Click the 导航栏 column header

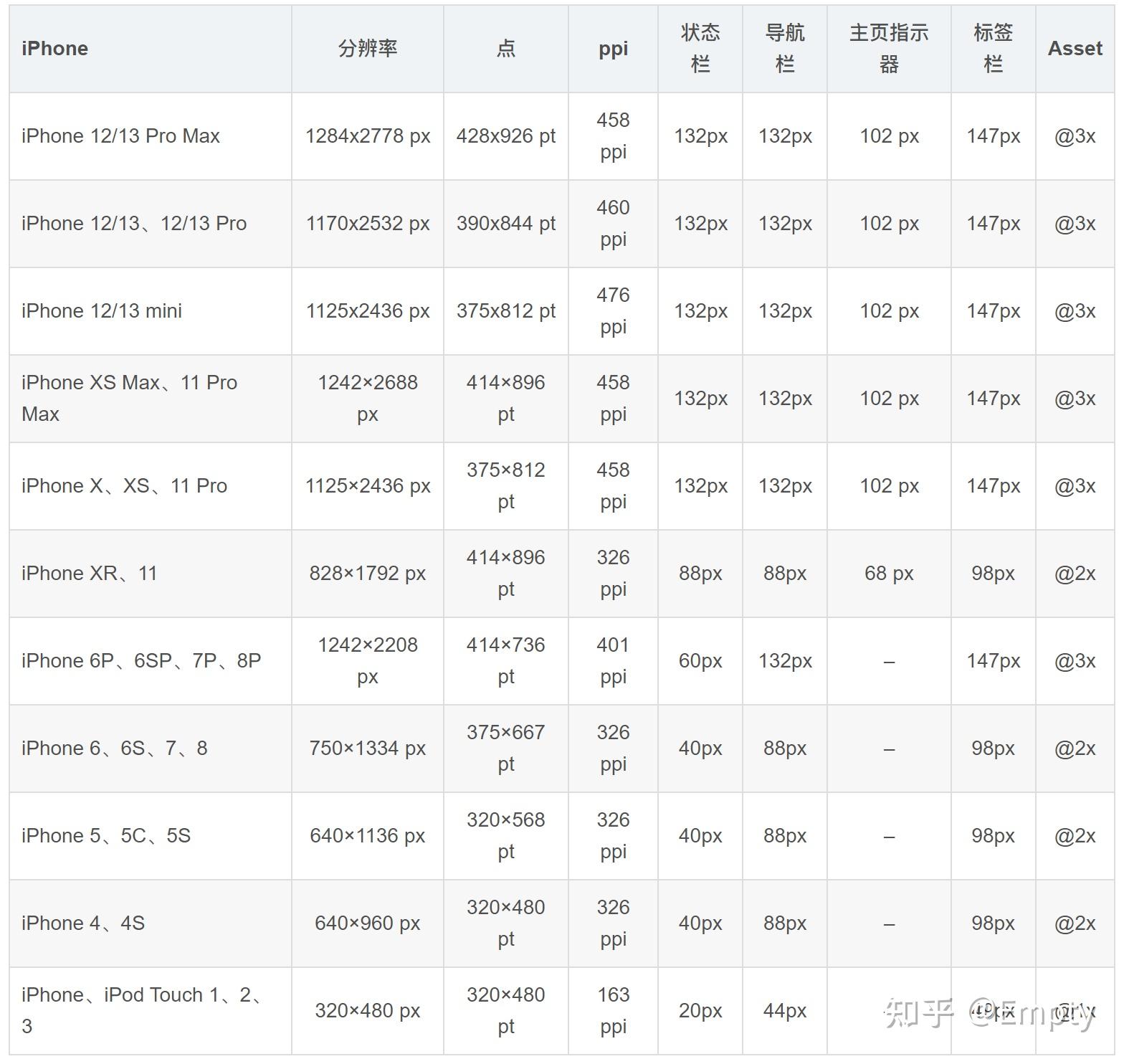[785, 49]
